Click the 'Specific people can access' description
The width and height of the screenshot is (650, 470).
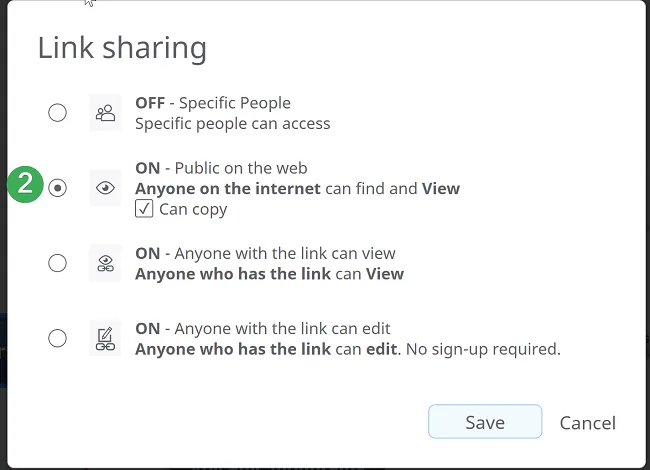pos(232,124)
